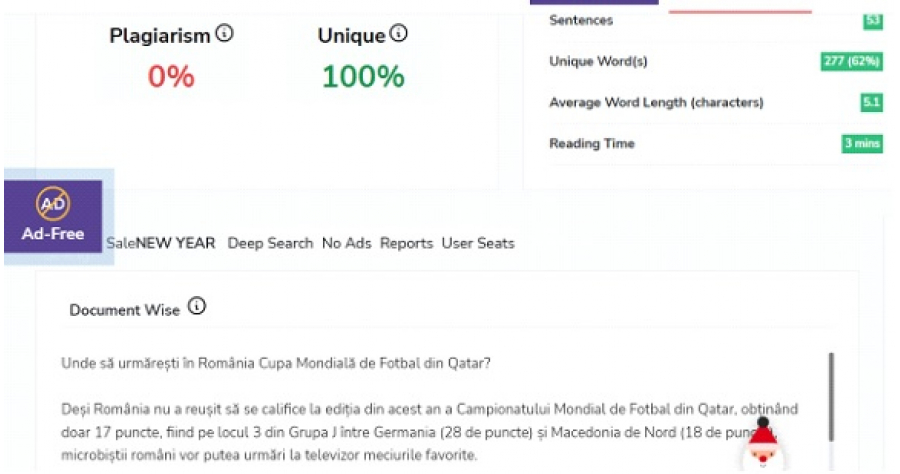Click the Santa Claus mascot icon
Screen dimensions: 900x474
pos(763,444)
